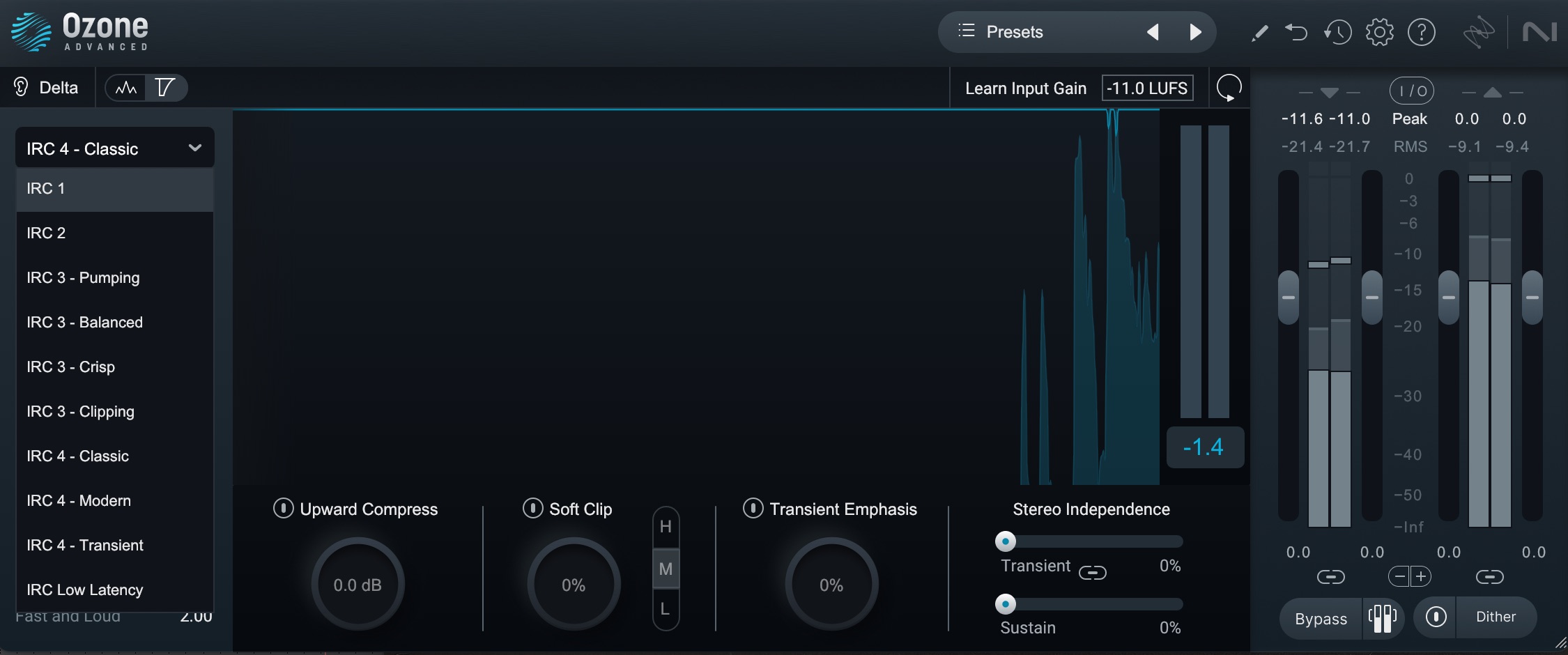Click left input gain fader handle

(1289, 298)
